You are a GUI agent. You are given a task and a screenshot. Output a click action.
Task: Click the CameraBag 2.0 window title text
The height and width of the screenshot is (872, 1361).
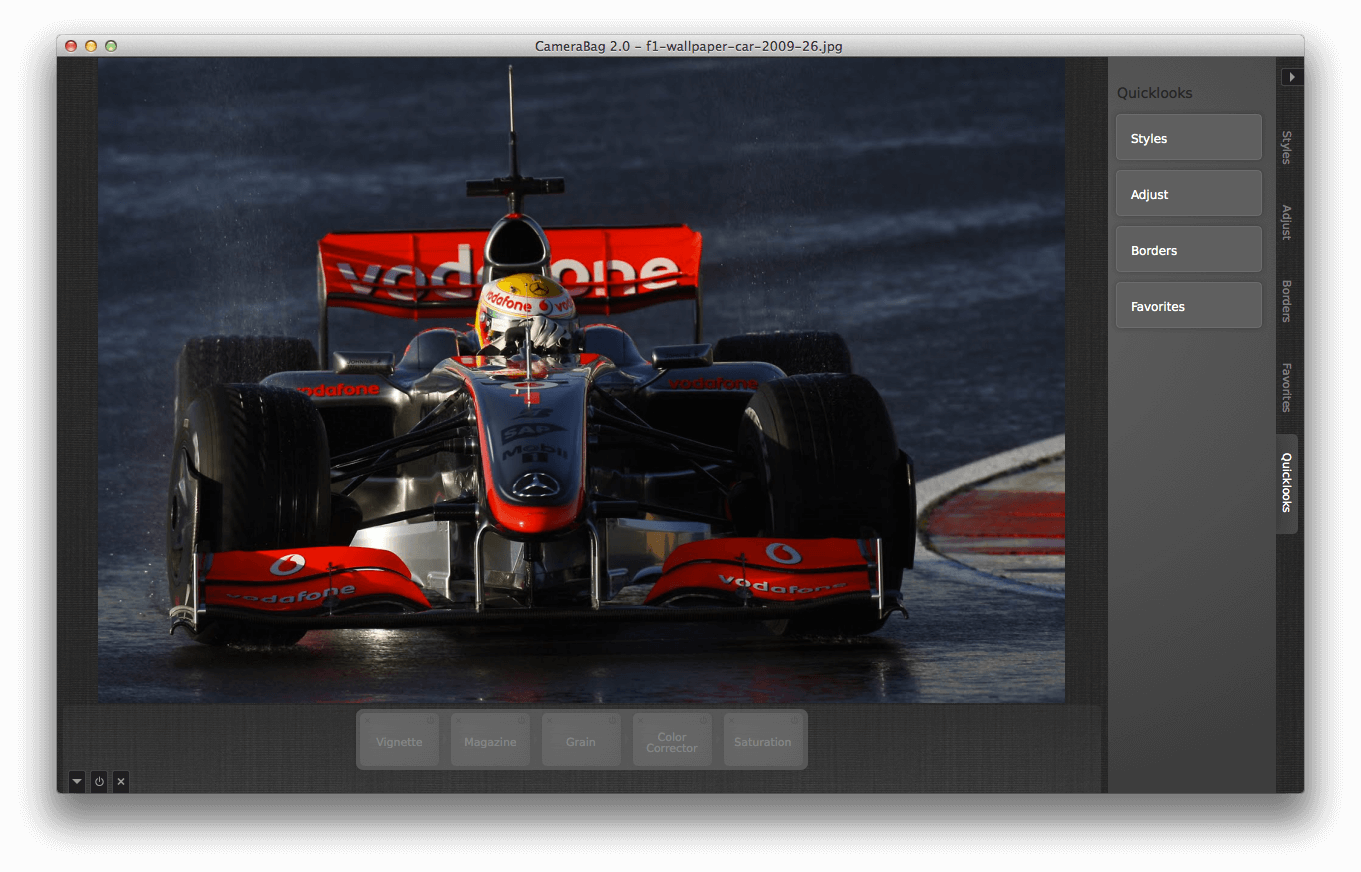pos(689,46)
